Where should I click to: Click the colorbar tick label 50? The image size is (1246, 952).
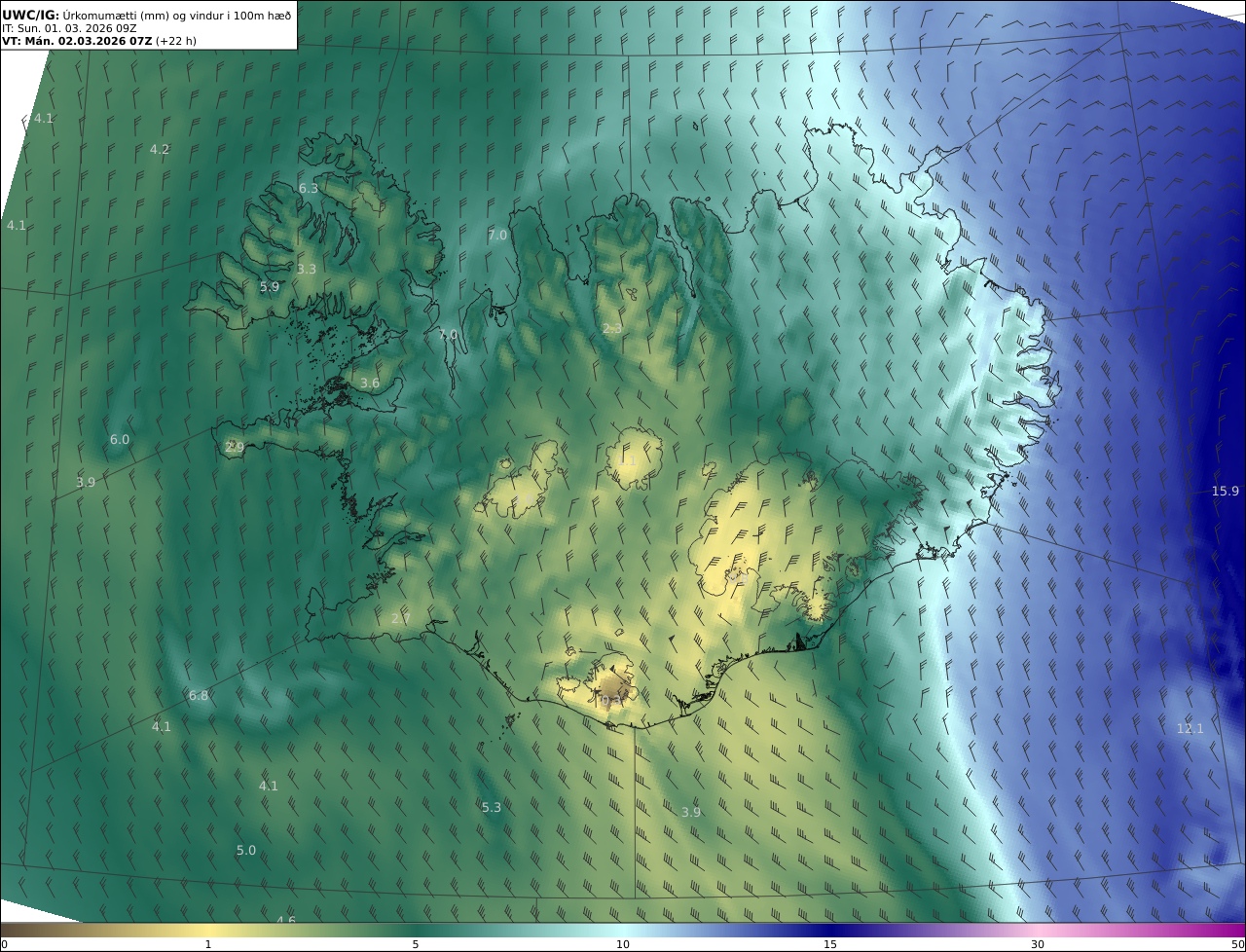pos(1238,944)
